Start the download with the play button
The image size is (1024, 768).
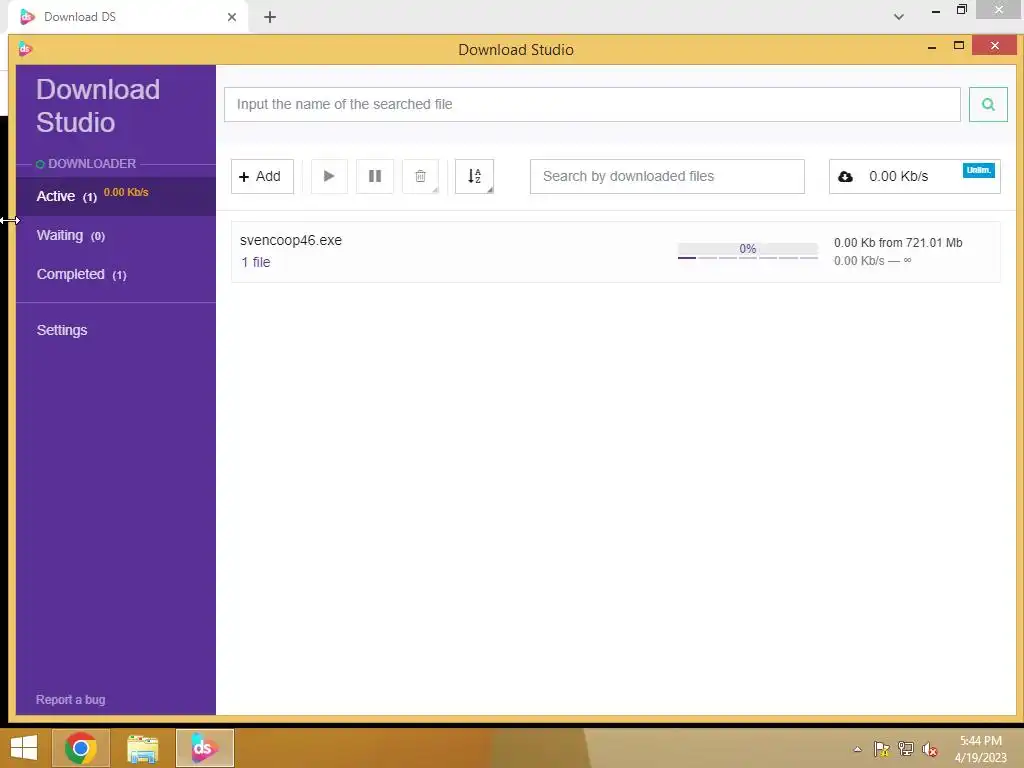pos(329,176)
